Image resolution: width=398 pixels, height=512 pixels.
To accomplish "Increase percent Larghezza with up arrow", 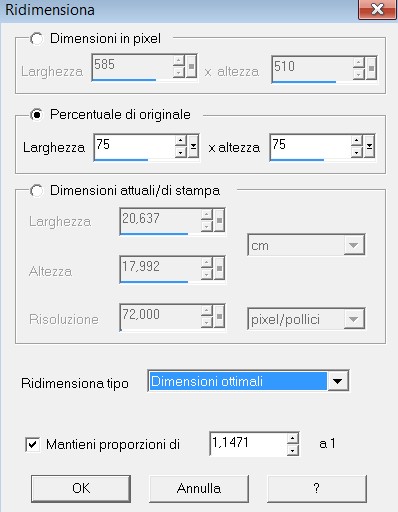I will (x=181, y=141).
